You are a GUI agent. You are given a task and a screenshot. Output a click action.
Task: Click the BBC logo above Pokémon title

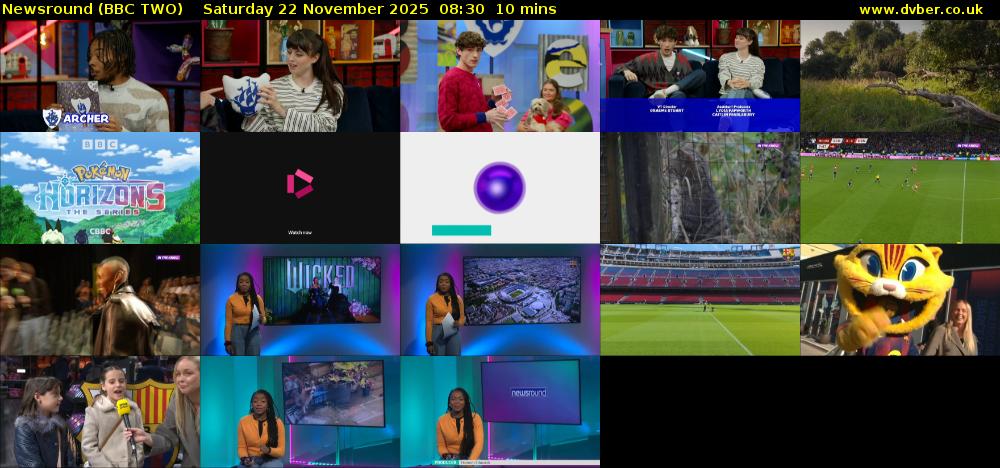[99, 145]
